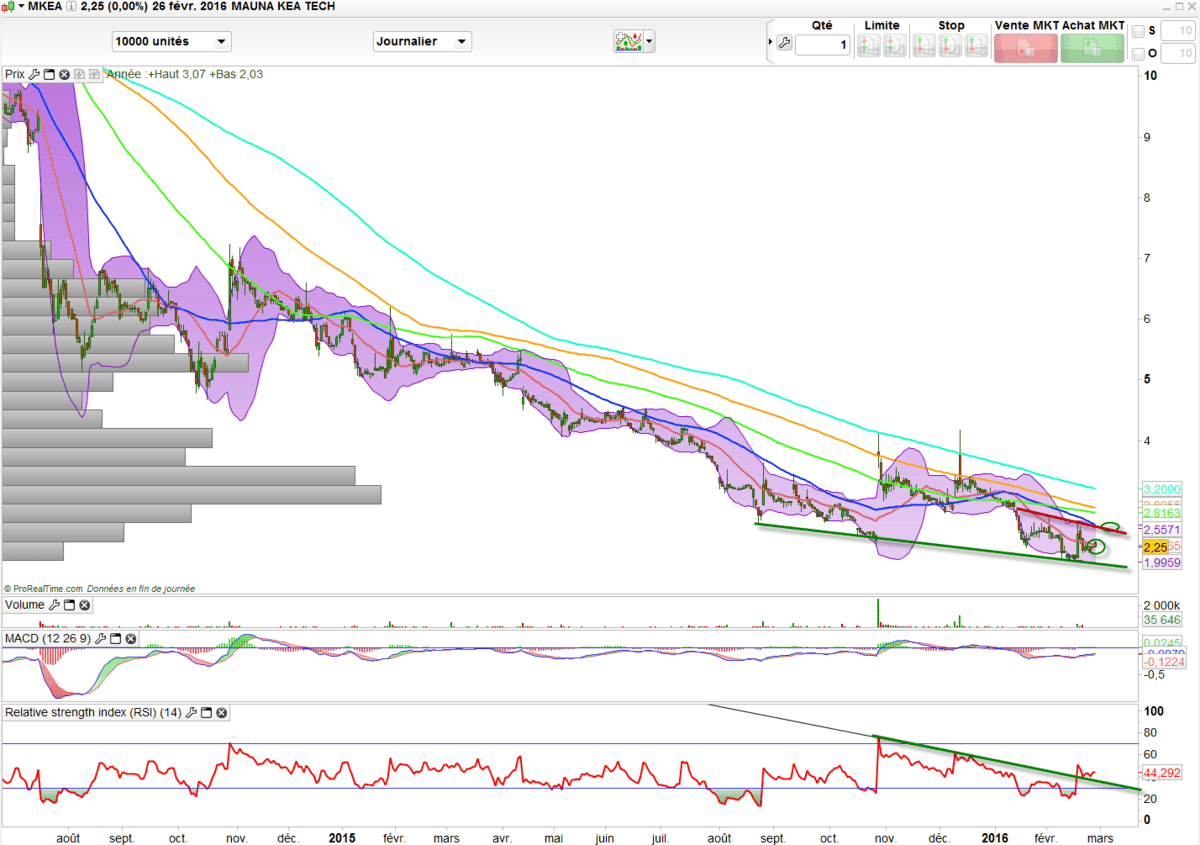Toggle the O checkbox

tap(1138, 54)
